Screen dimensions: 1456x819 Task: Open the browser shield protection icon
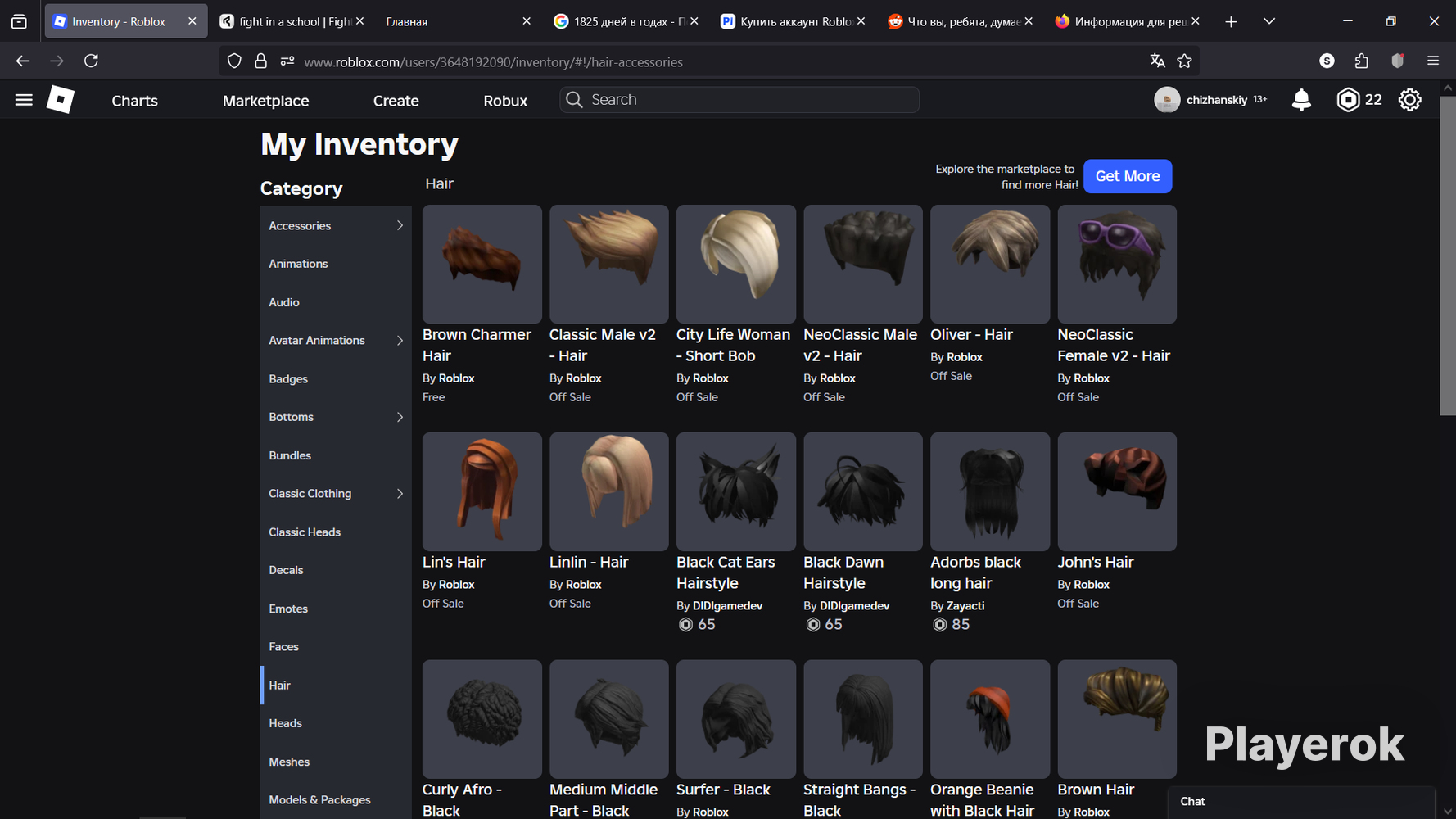(x=234, y=61)
